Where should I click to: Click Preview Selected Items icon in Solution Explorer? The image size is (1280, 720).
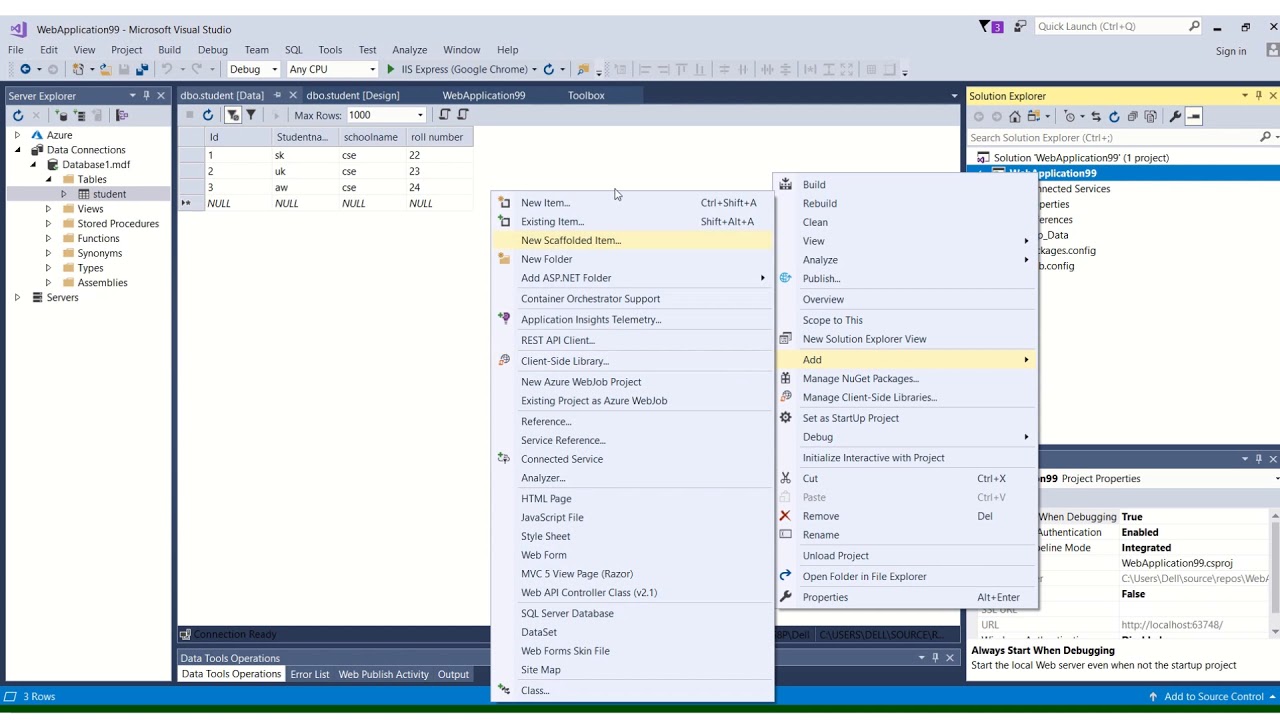click(x=1194, y=117)
